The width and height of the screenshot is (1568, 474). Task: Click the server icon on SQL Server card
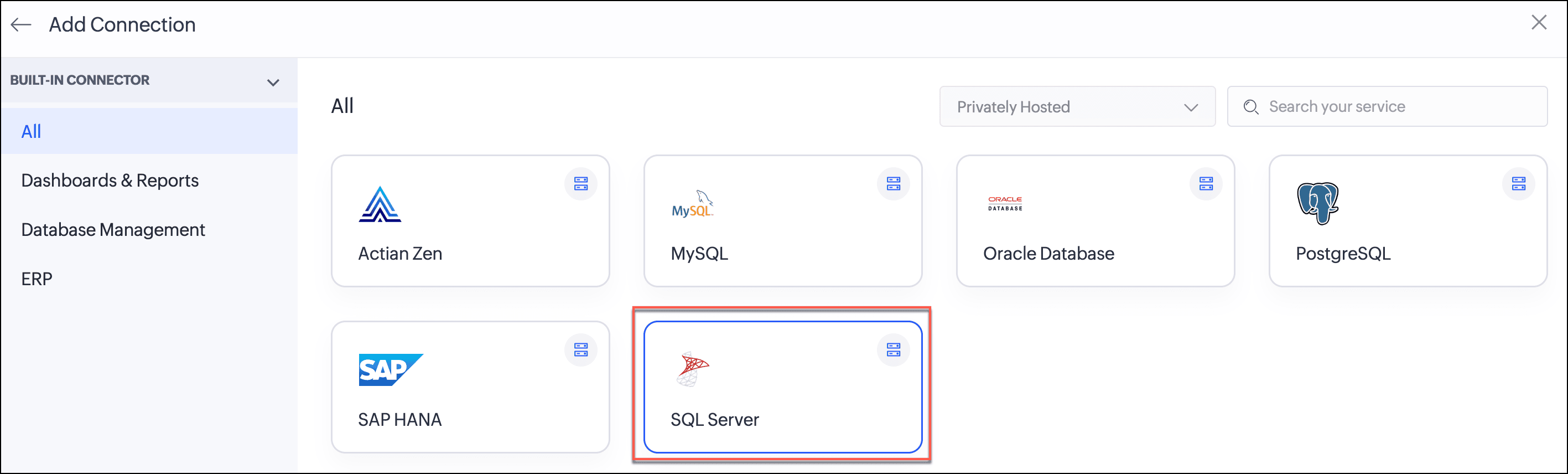(x=893, y=350)
